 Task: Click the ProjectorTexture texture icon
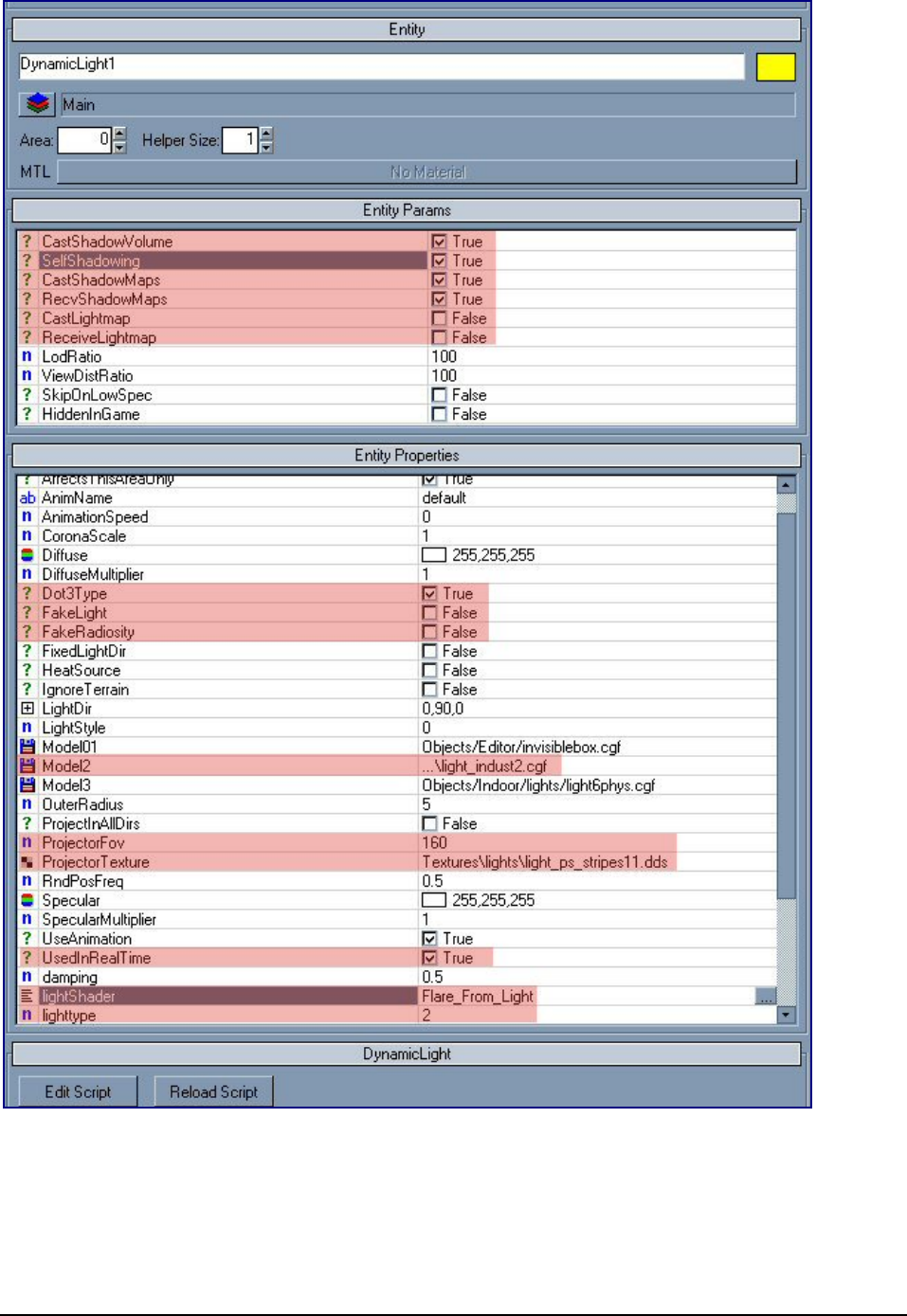click(x=27, y=862)
